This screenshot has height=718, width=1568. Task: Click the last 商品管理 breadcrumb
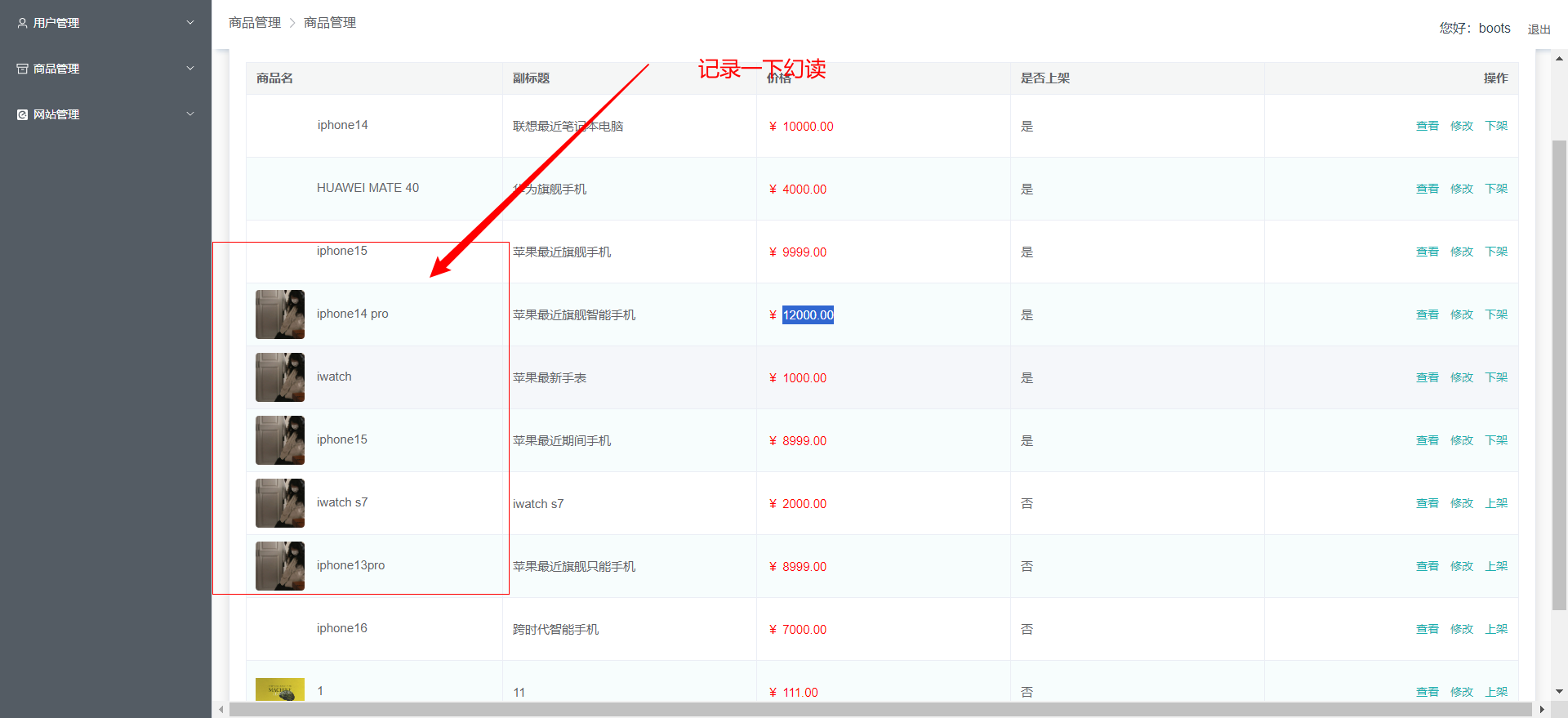point(330,23)
